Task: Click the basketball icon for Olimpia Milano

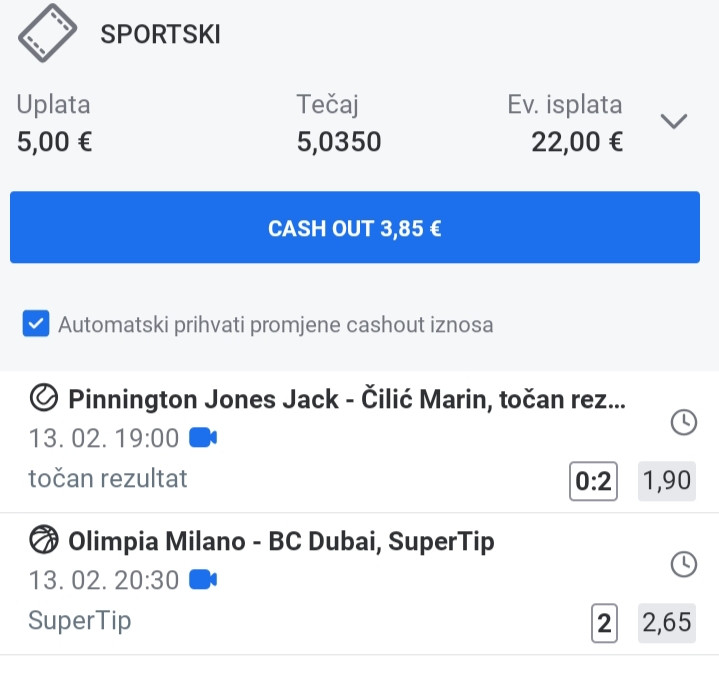Action: click(44, 540)
